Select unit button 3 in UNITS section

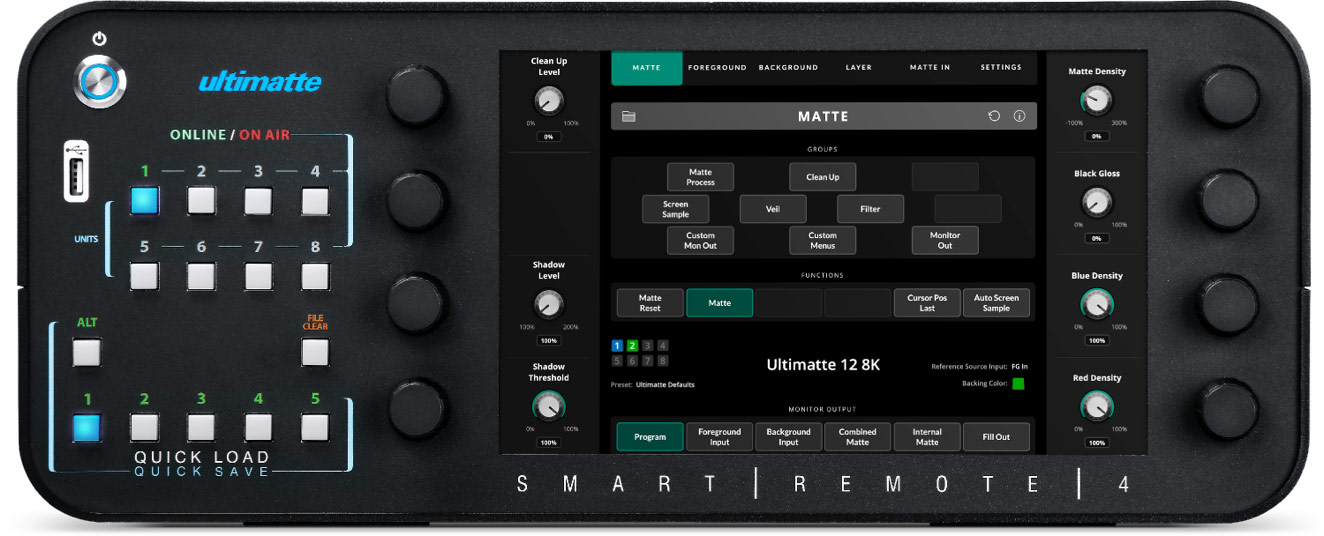point(258,201)
